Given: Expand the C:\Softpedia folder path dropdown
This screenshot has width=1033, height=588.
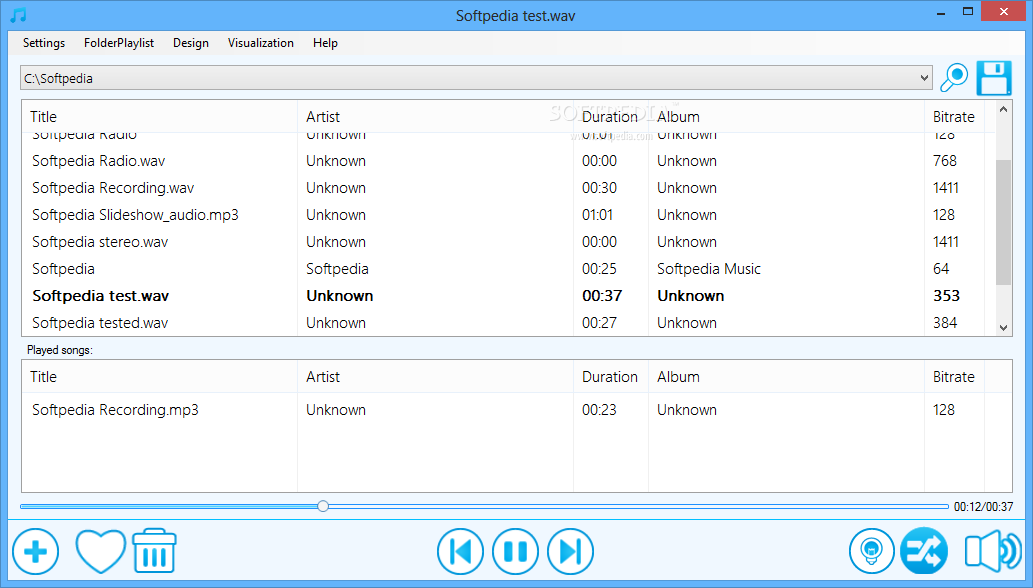Looking at the screenshot, I should (x=924, y=78).
